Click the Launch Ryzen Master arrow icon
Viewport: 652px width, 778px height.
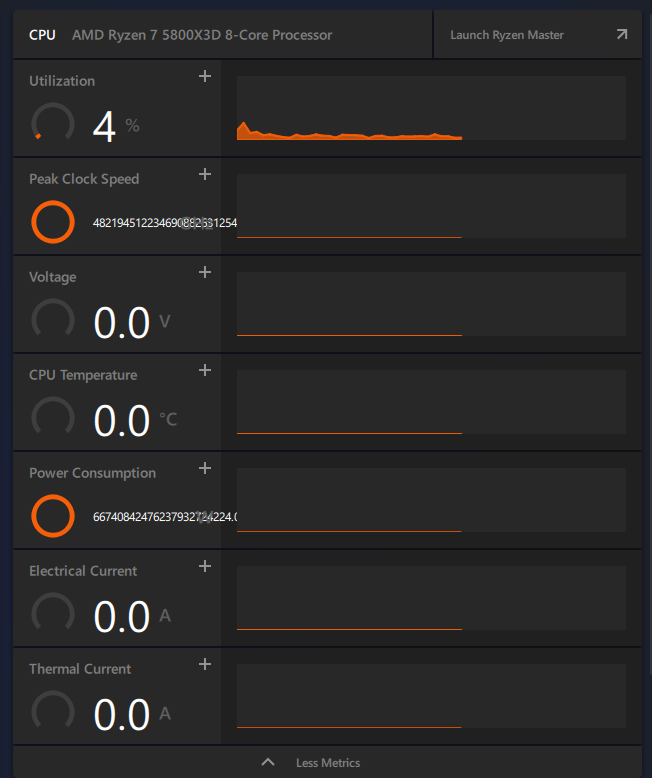(x=622, y=34)
